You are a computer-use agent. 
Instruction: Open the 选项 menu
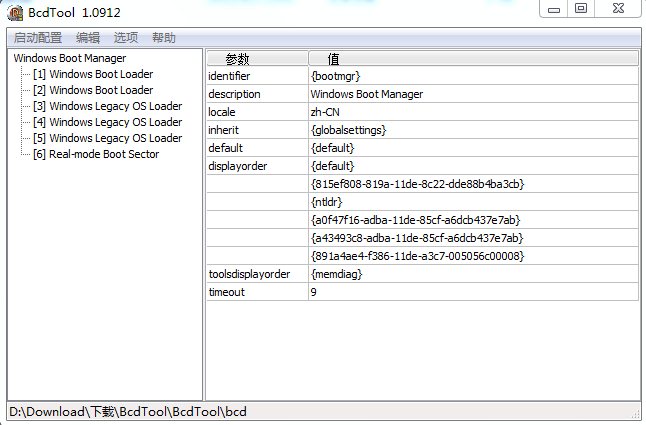pyautogui.click(x=126, y=38)
